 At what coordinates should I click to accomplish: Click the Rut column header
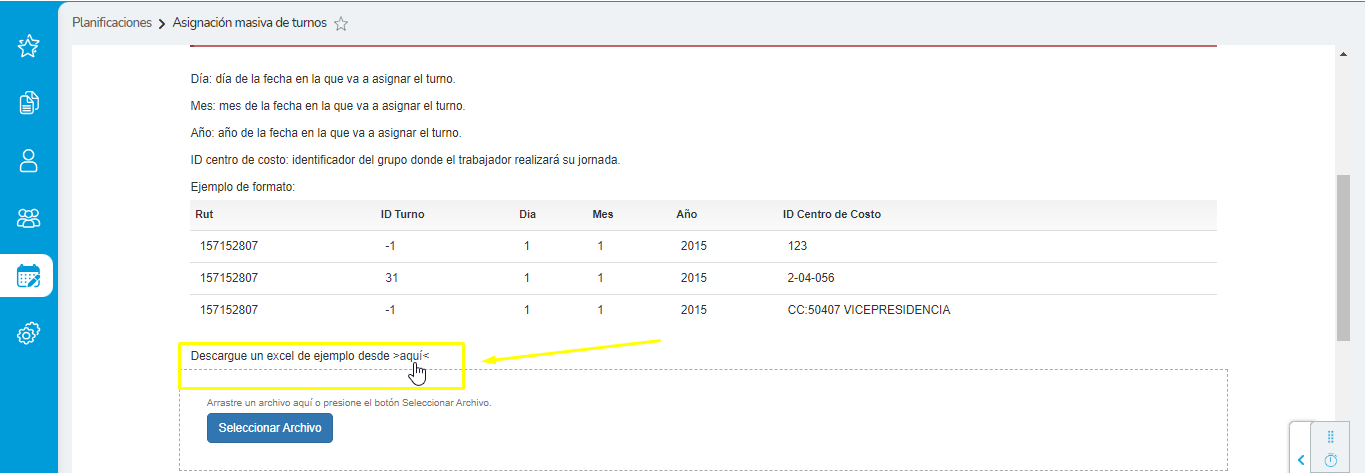tap(205, 215)
